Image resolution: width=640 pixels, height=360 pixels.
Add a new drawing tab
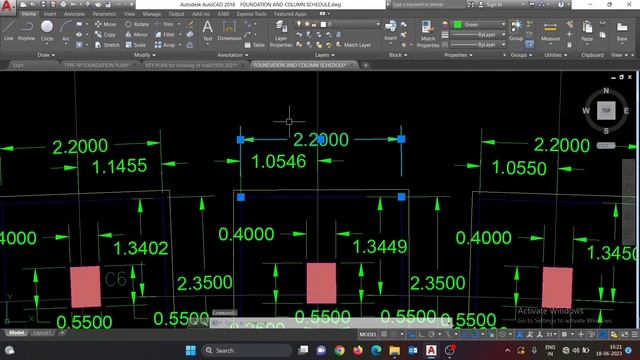366,65
